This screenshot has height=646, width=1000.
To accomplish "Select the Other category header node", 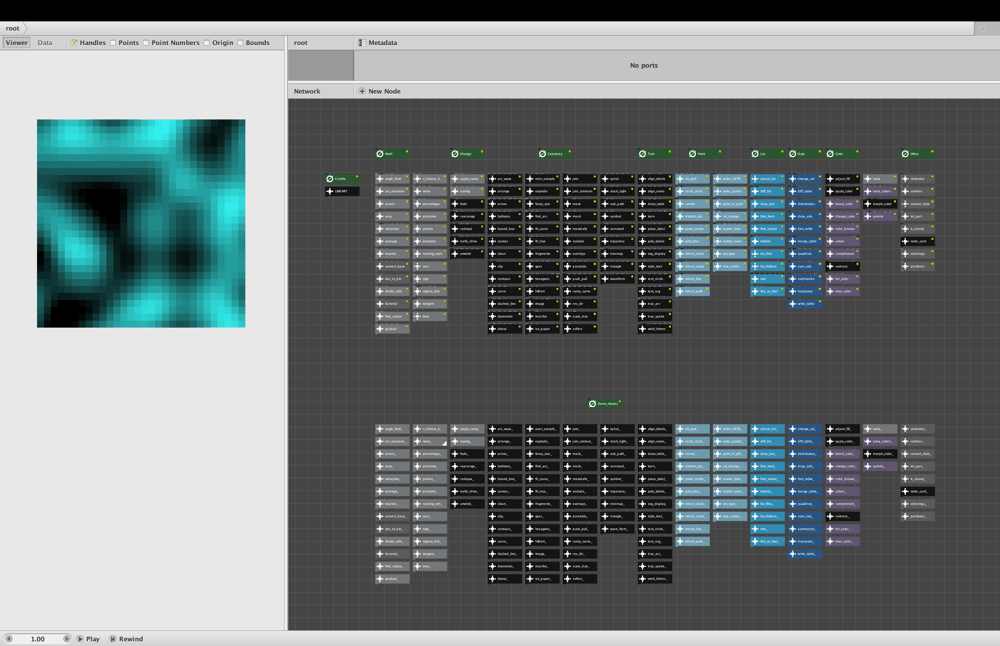I will pyautogui.click(x=918, y=154).
